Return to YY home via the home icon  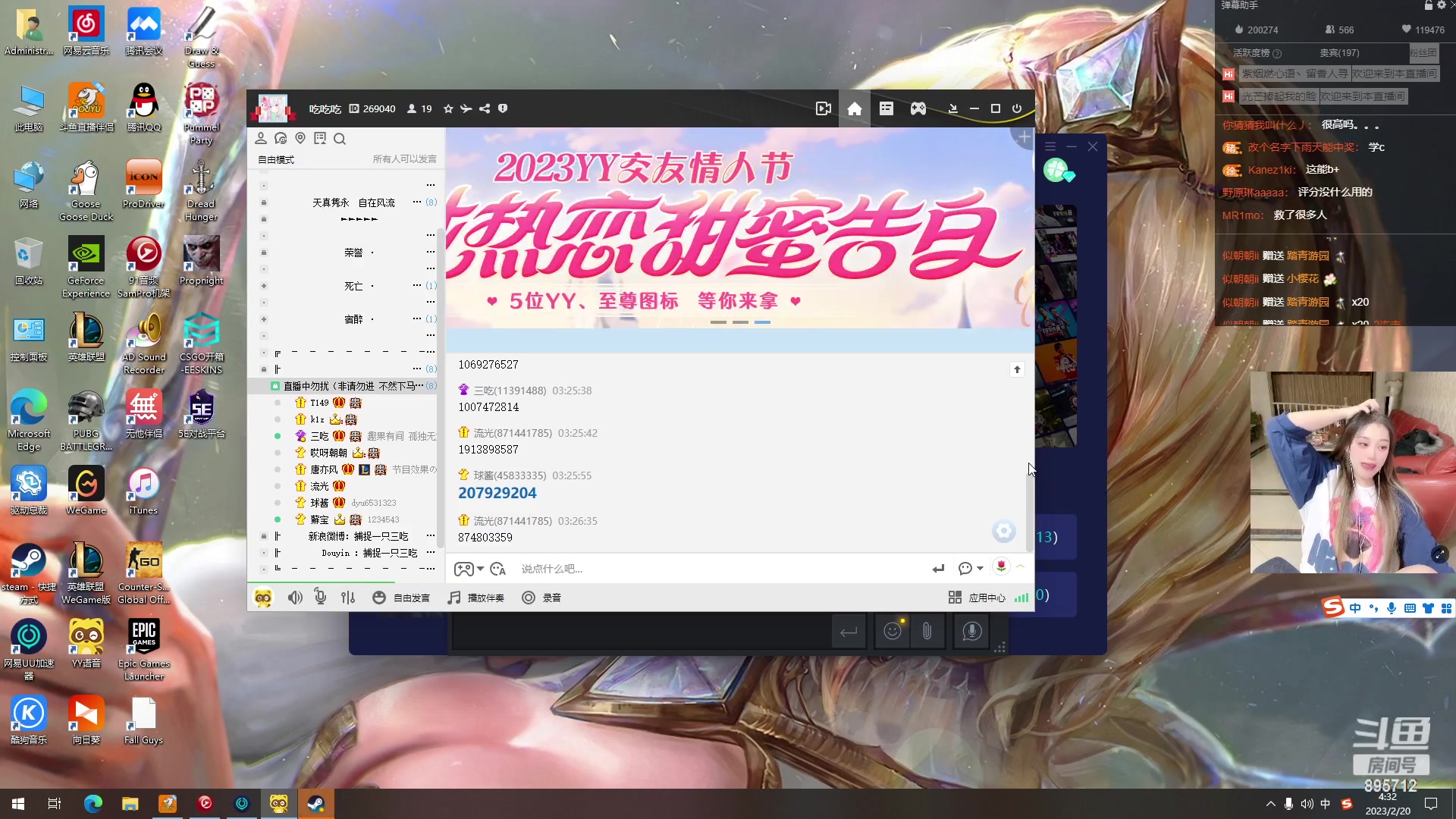point(855,108)
